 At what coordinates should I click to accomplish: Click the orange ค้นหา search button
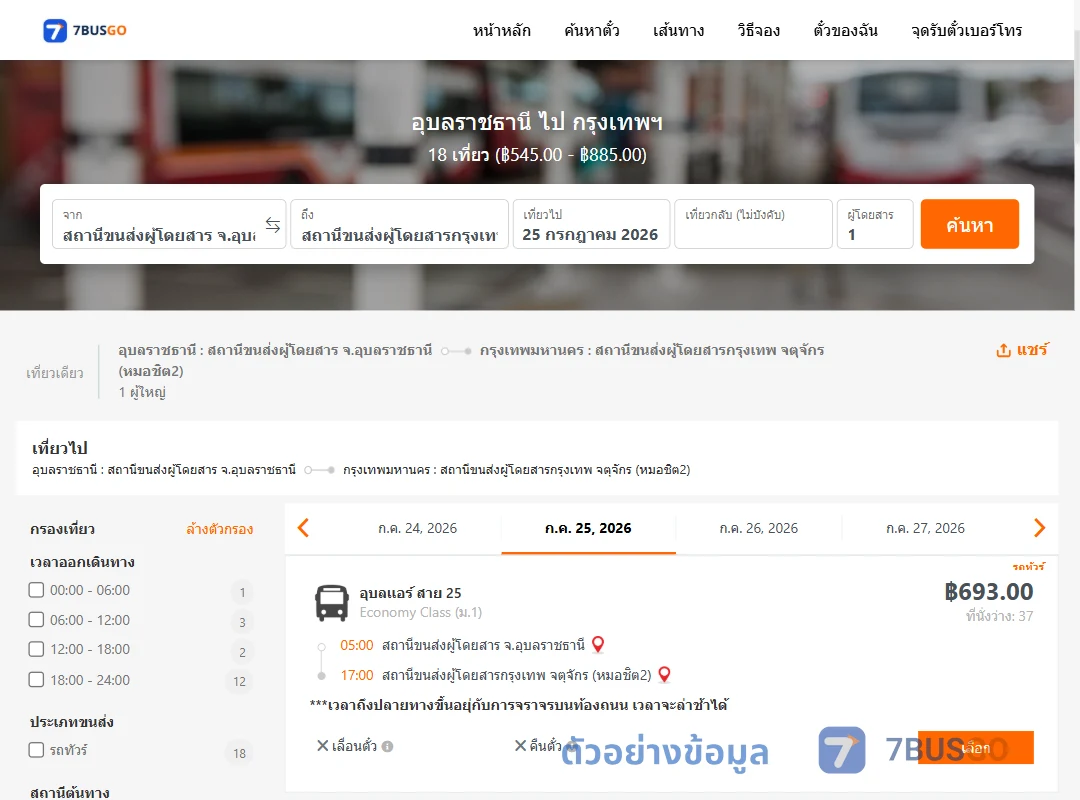969,224
